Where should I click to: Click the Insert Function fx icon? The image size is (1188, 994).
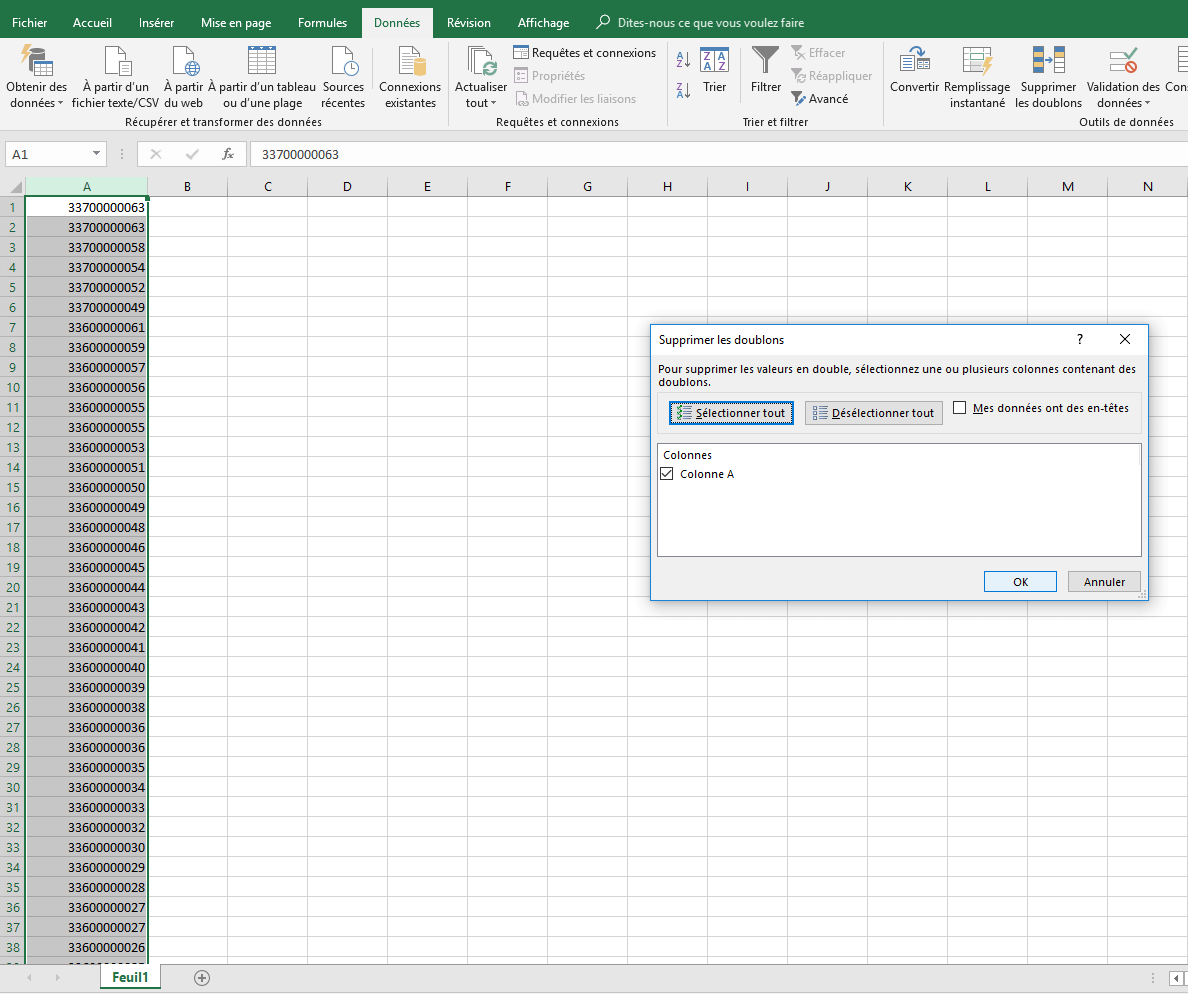(x=227, y=154)
